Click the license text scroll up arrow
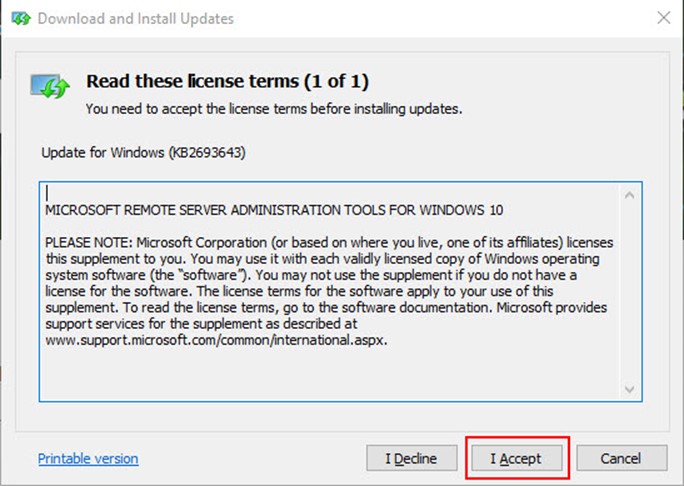Screen dimensions: 684x486 pos(629,195)
